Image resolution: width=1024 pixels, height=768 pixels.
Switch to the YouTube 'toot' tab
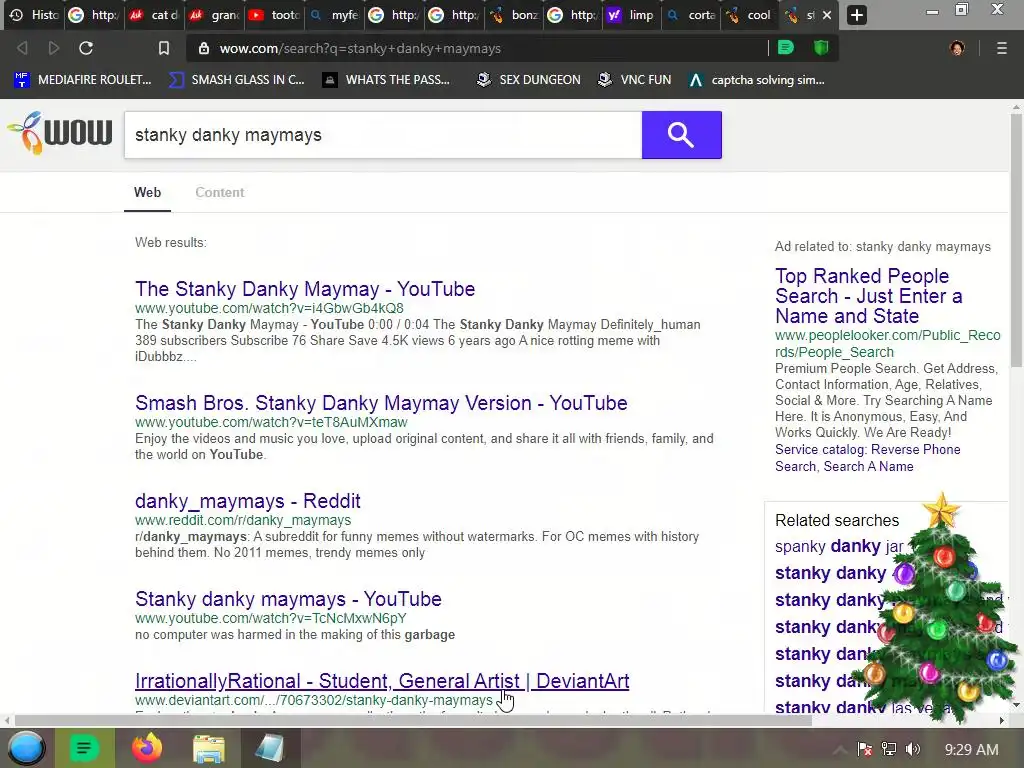(x=275, y=15)
